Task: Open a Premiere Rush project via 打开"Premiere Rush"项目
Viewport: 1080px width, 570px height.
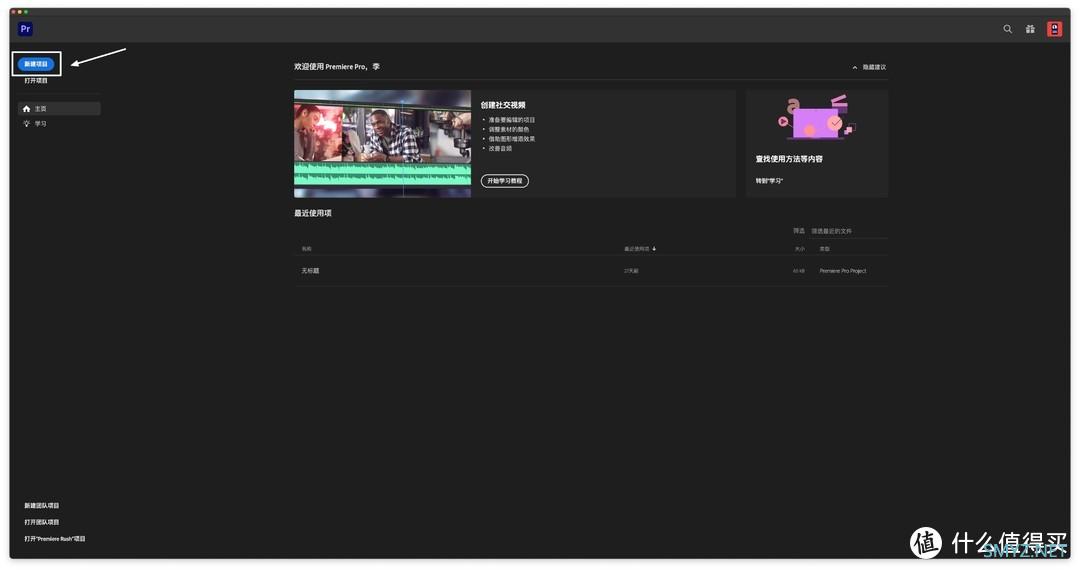Action: pyautogui.click(x=55, y=539)
